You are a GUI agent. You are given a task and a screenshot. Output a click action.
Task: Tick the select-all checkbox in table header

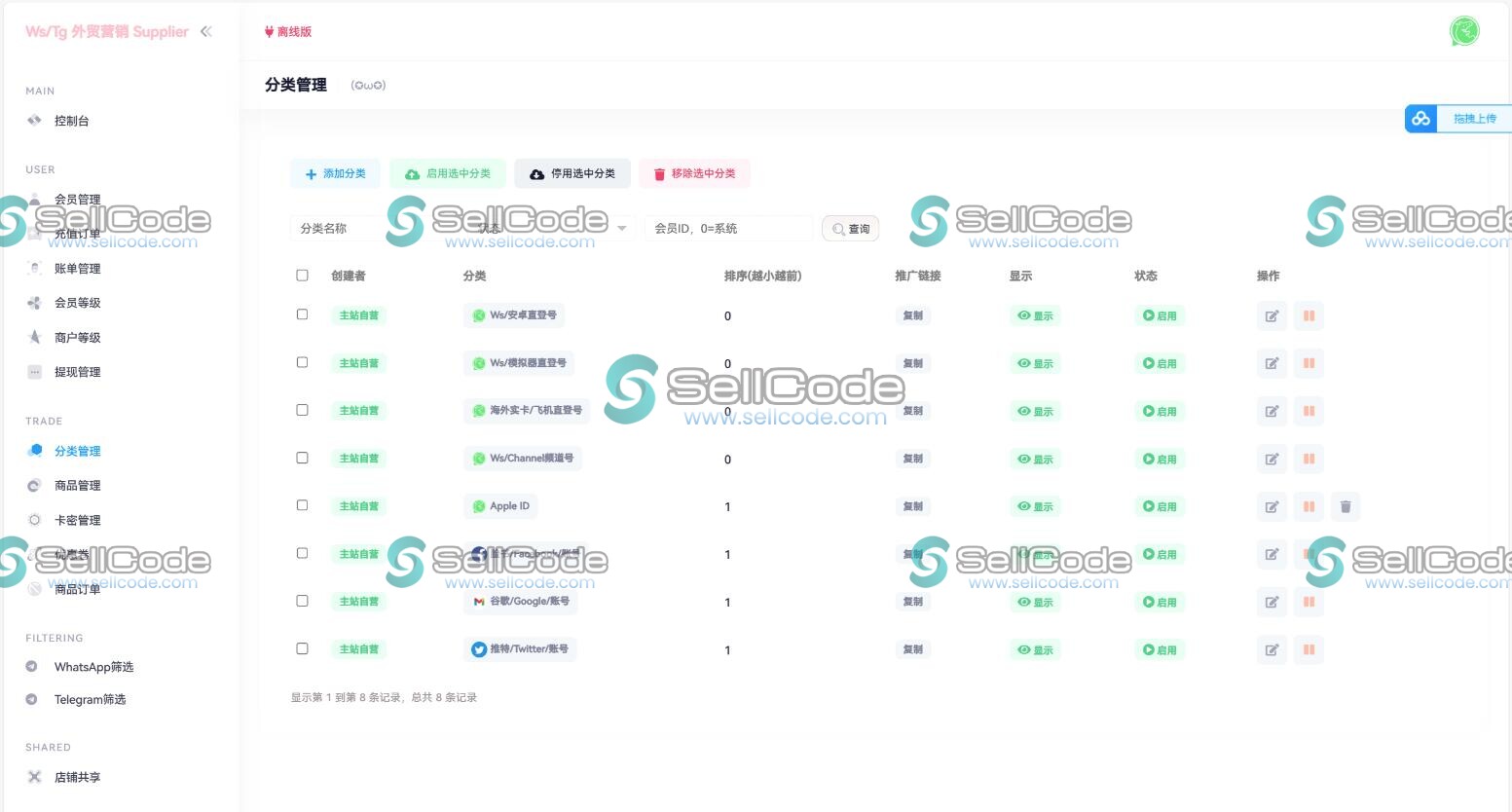click(302, 276)
